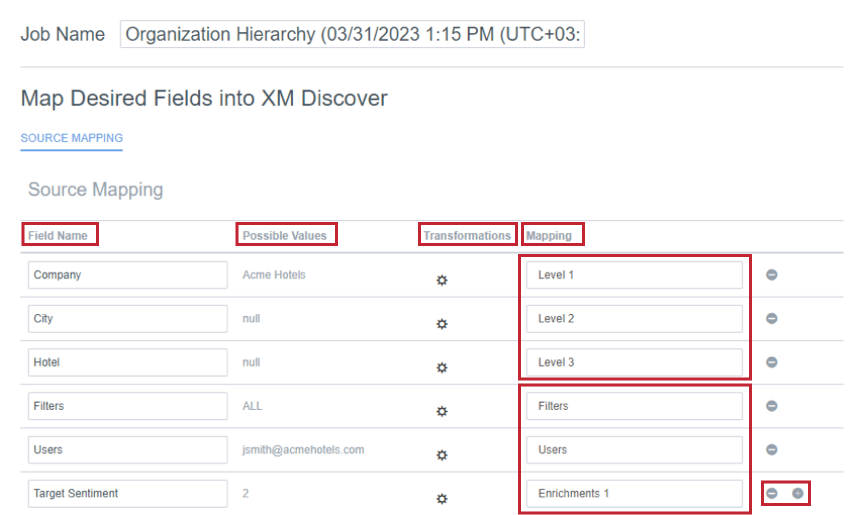
Task: Edit the Job Name input field
Action: 352,34
